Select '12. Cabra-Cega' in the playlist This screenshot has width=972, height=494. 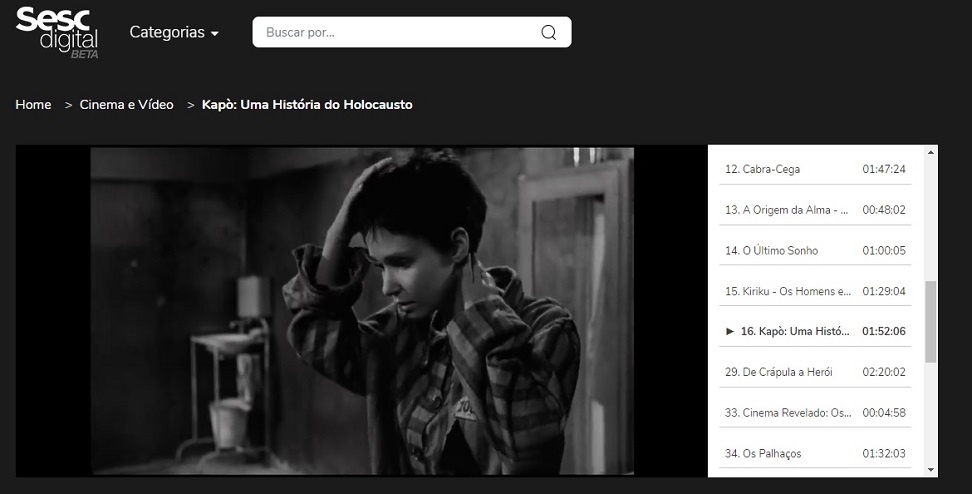coord(771,169)
